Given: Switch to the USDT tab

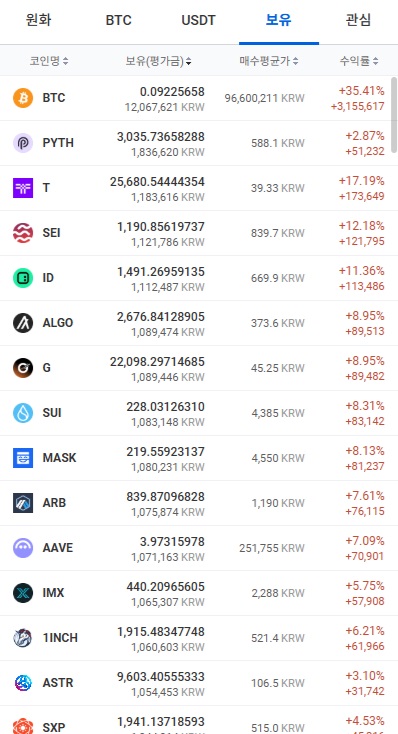Looking at the screenshot, I should click(x=199, y=20).
